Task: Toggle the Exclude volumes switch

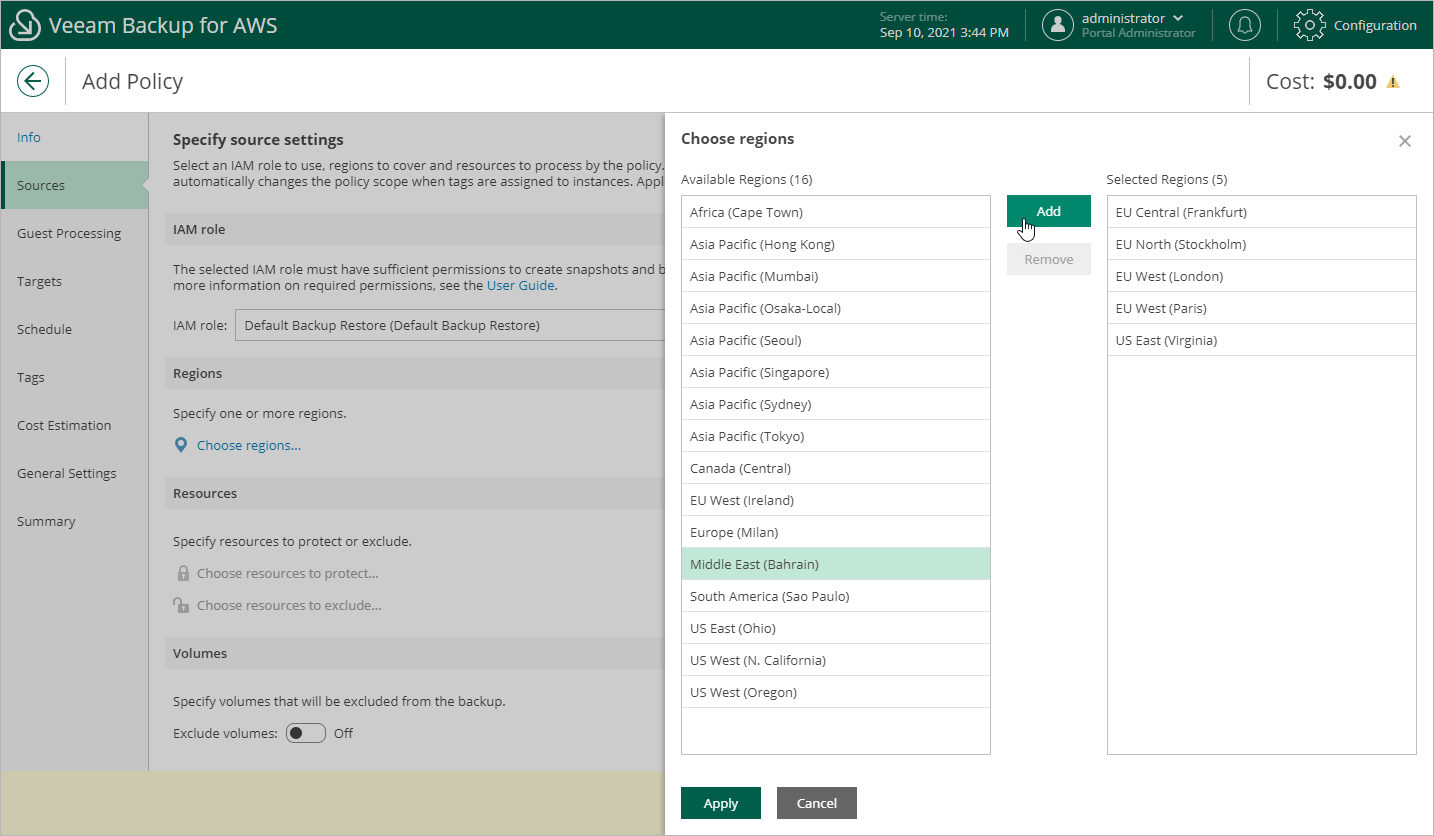Action: pos(306,733)
